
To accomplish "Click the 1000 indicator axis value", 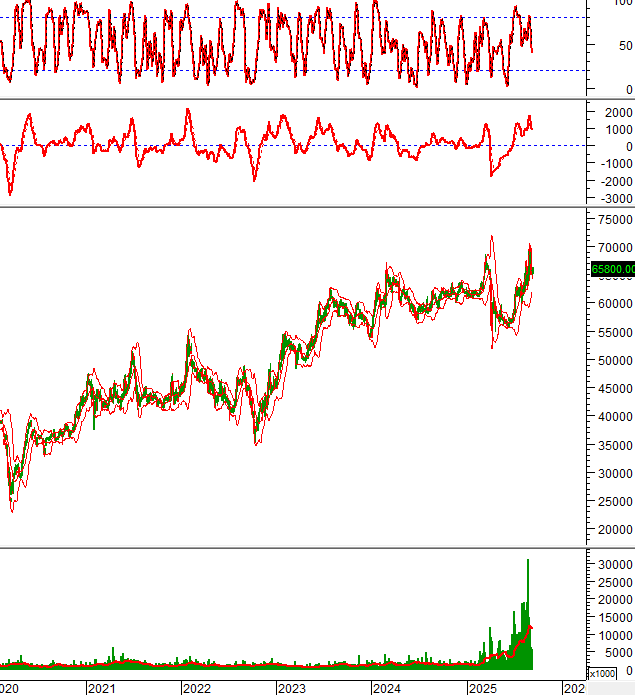I will pos(619,130).
